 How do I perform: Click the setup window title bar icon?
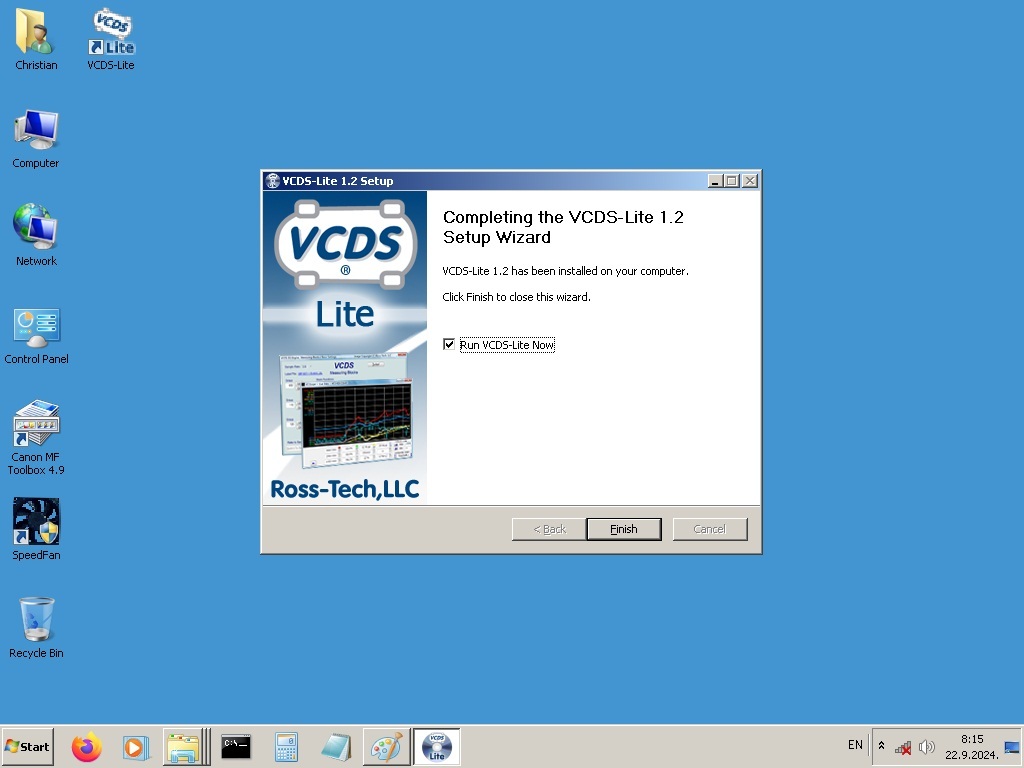(272, 181)
